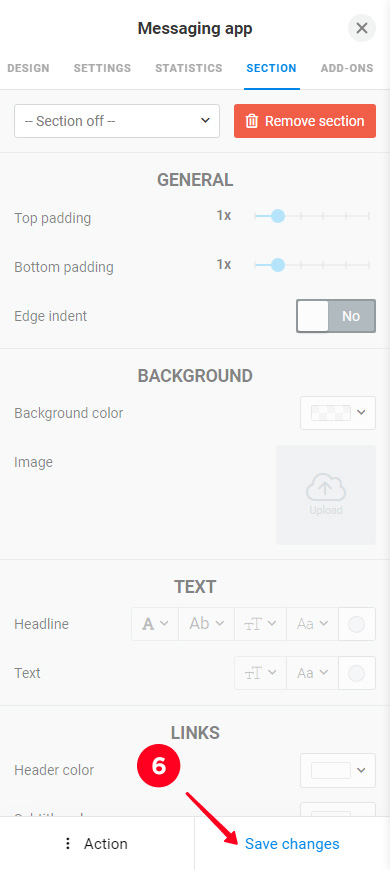Image resolution: width=390 pixels, height=870 pixels.
Task: Open Text row Aa style option
Action: coord(312,673)
